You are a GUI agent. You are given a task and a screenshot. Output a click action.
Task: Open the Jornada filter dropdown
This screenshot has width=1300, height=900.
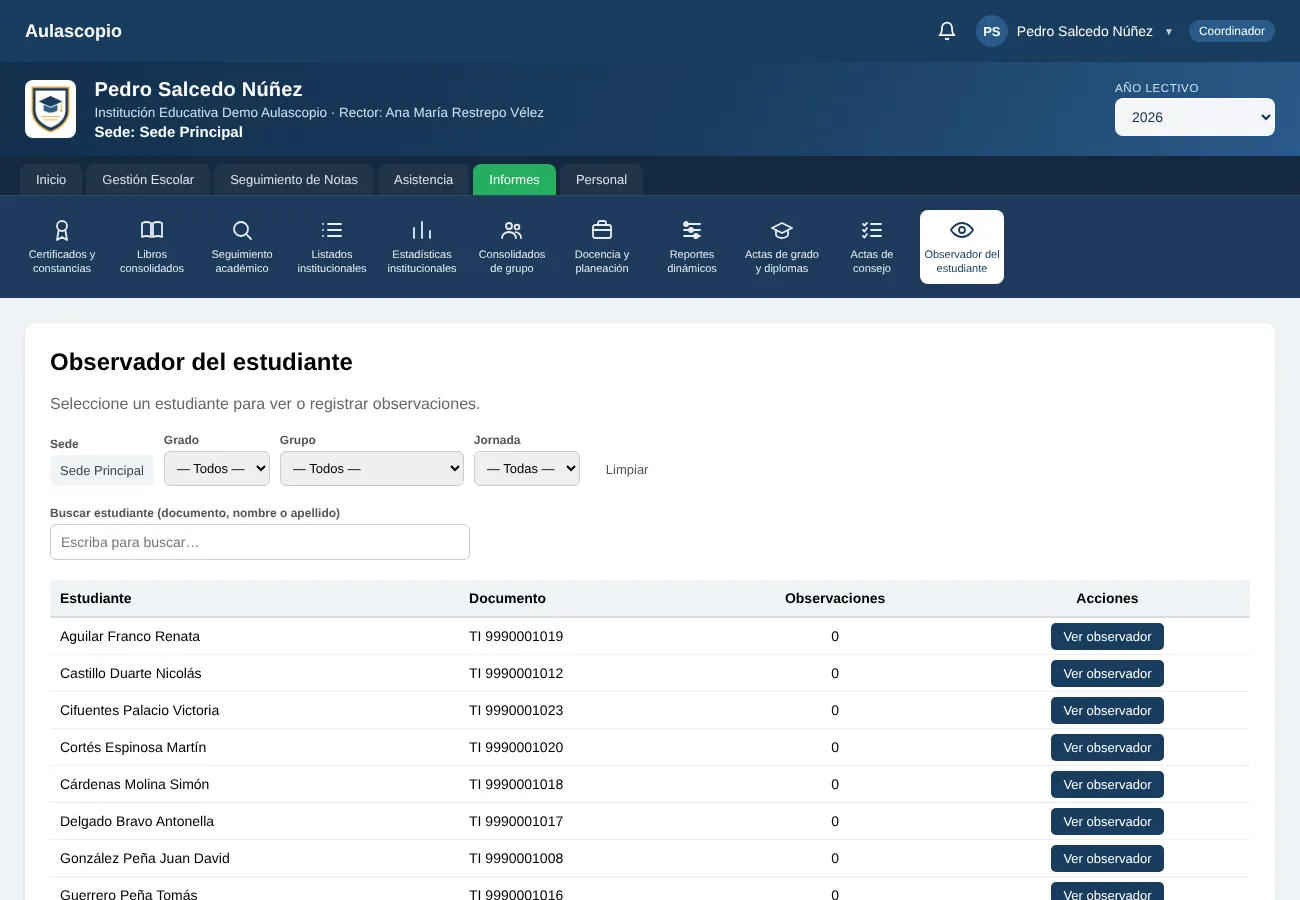tap(527, 468)
